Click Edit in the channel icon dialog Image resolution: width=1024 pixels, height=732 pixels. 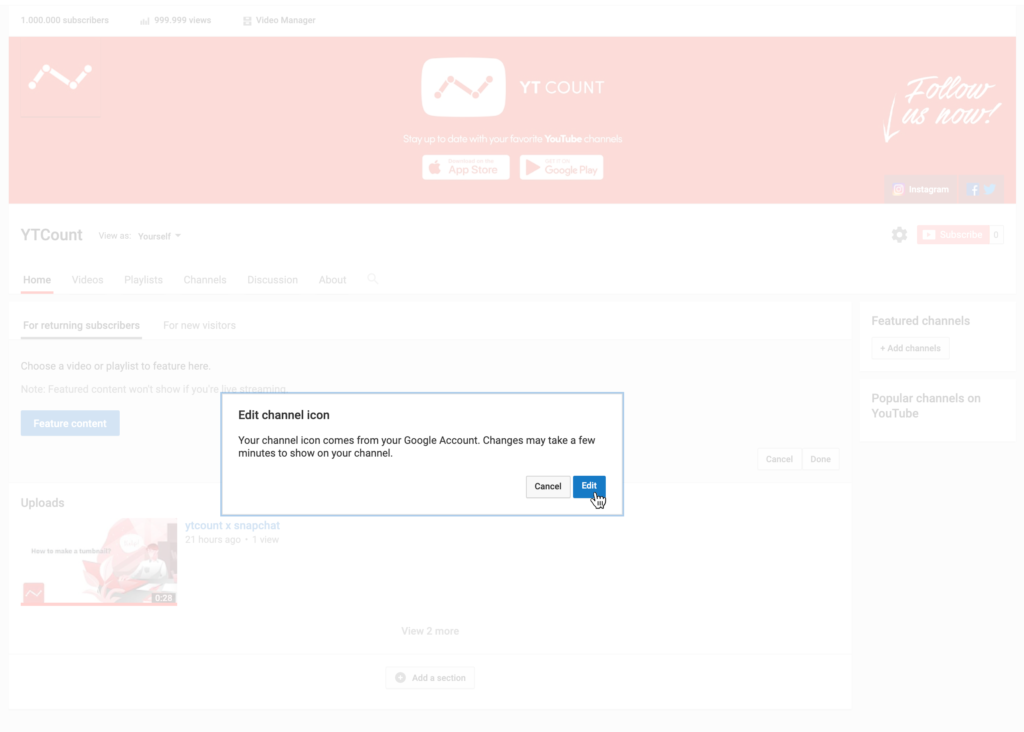pyautogui.click(x=588, y=486)
